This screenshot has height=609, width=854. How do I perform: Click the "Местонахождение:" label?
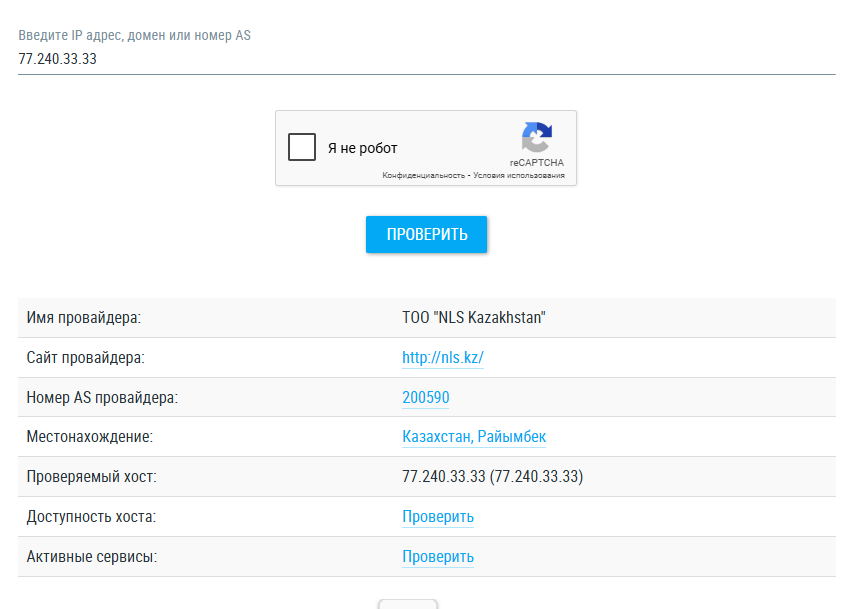click(x=90, y=437)
